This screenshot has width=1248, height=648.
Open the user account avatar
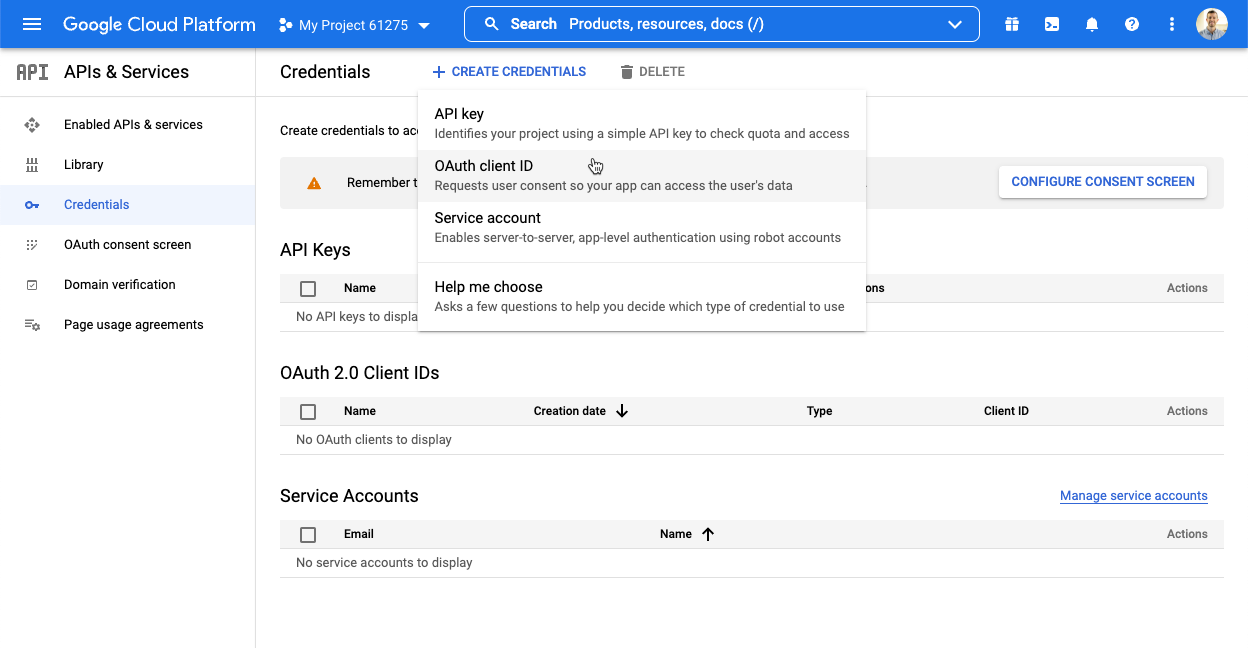click(1212, 24)
